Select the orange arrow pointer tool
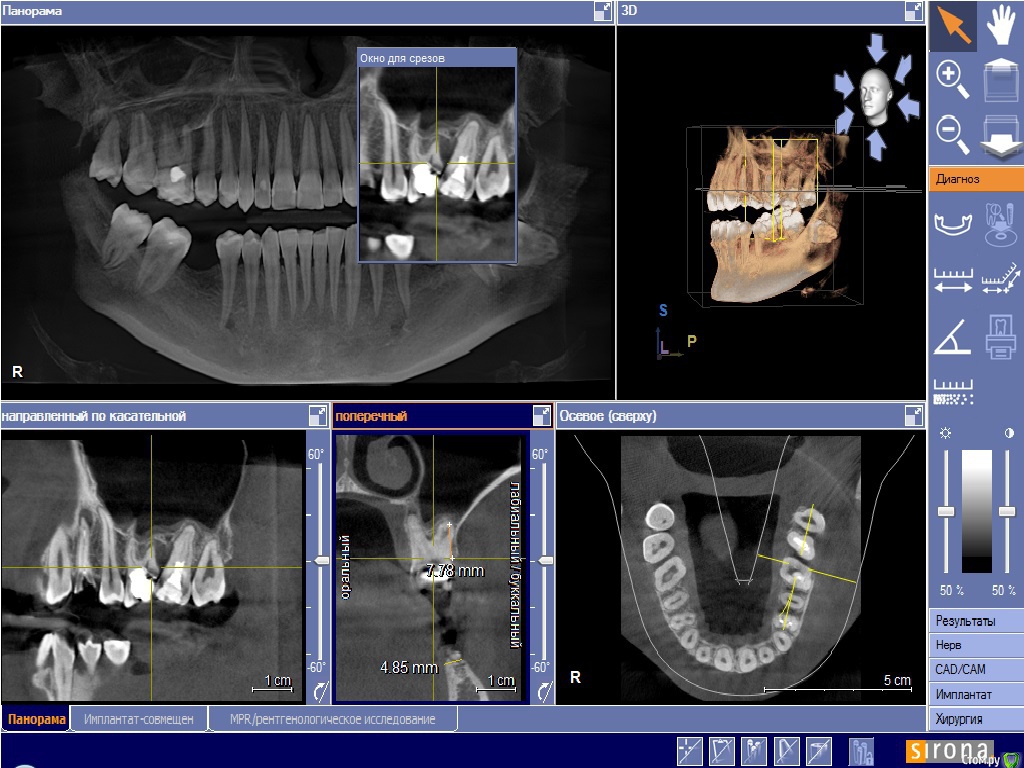 (x=952, y=26)
